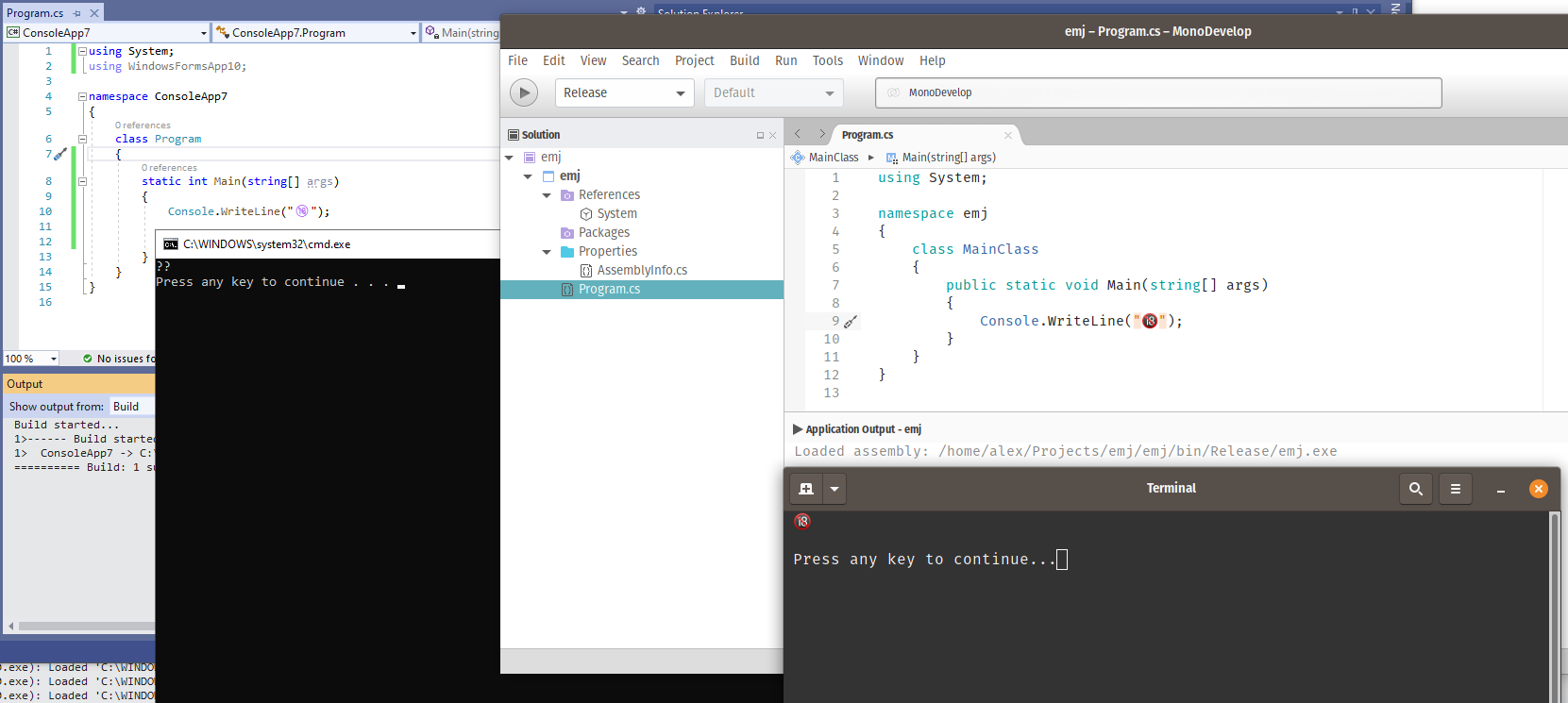This screenshot has height=703, width=1568.
Task: Close the Solution pad
Action: coord(772,135)
